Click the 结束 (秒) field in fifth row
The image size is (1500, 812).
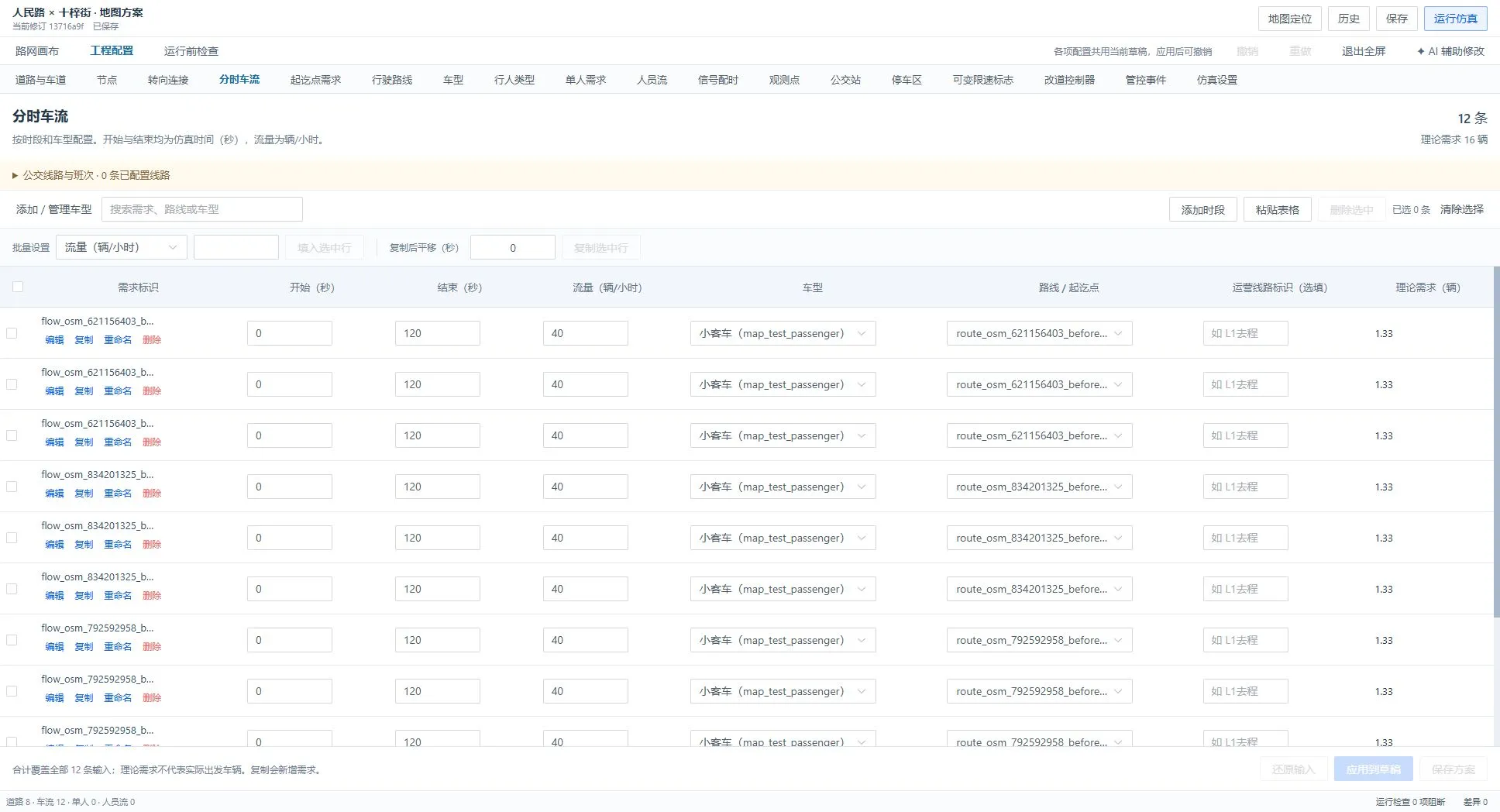(x=437, y=538)
